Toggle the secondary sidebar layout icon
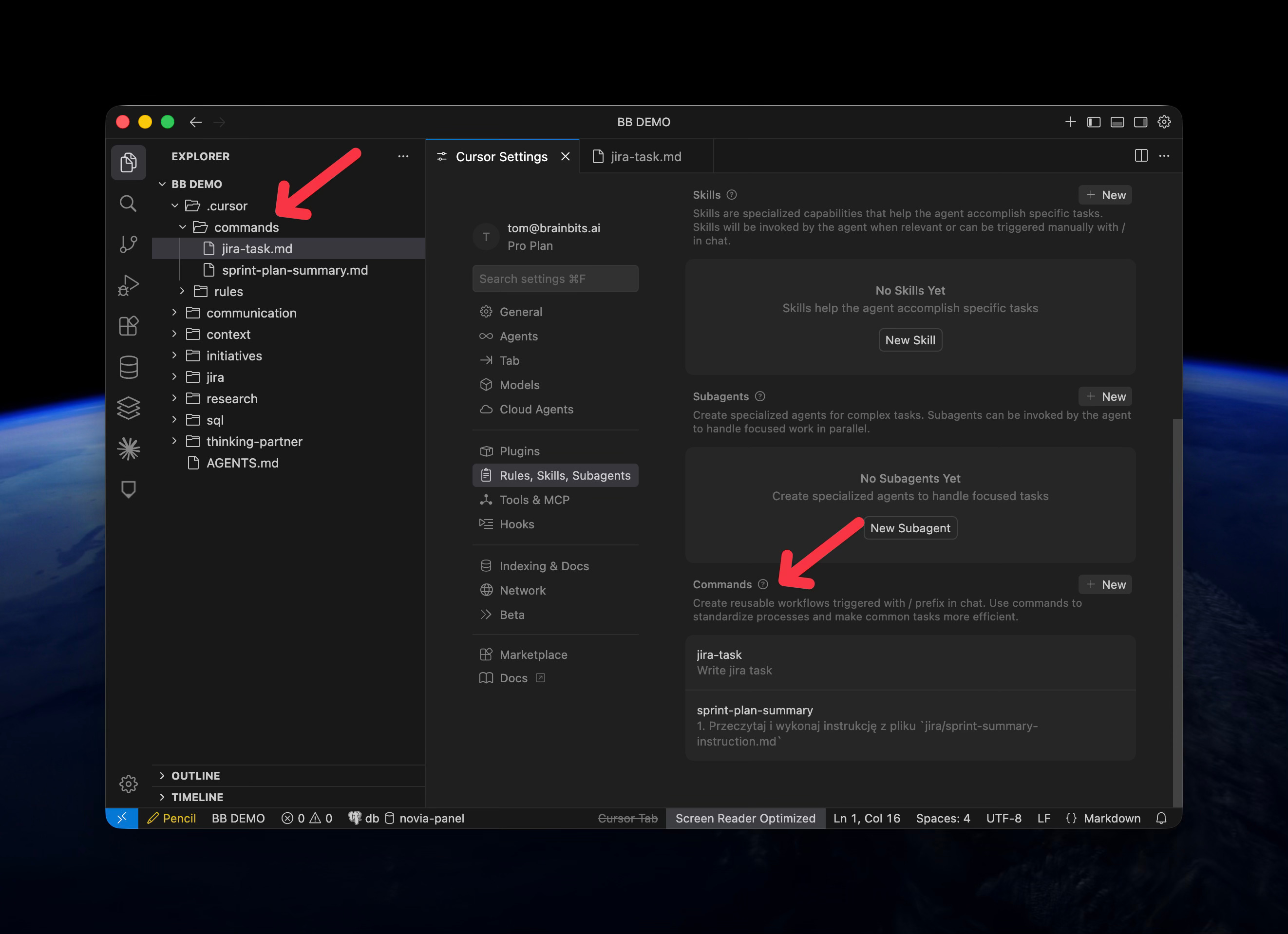Image resolution: width=1288 pixels, height=934 pixels. pos(1140,122)
